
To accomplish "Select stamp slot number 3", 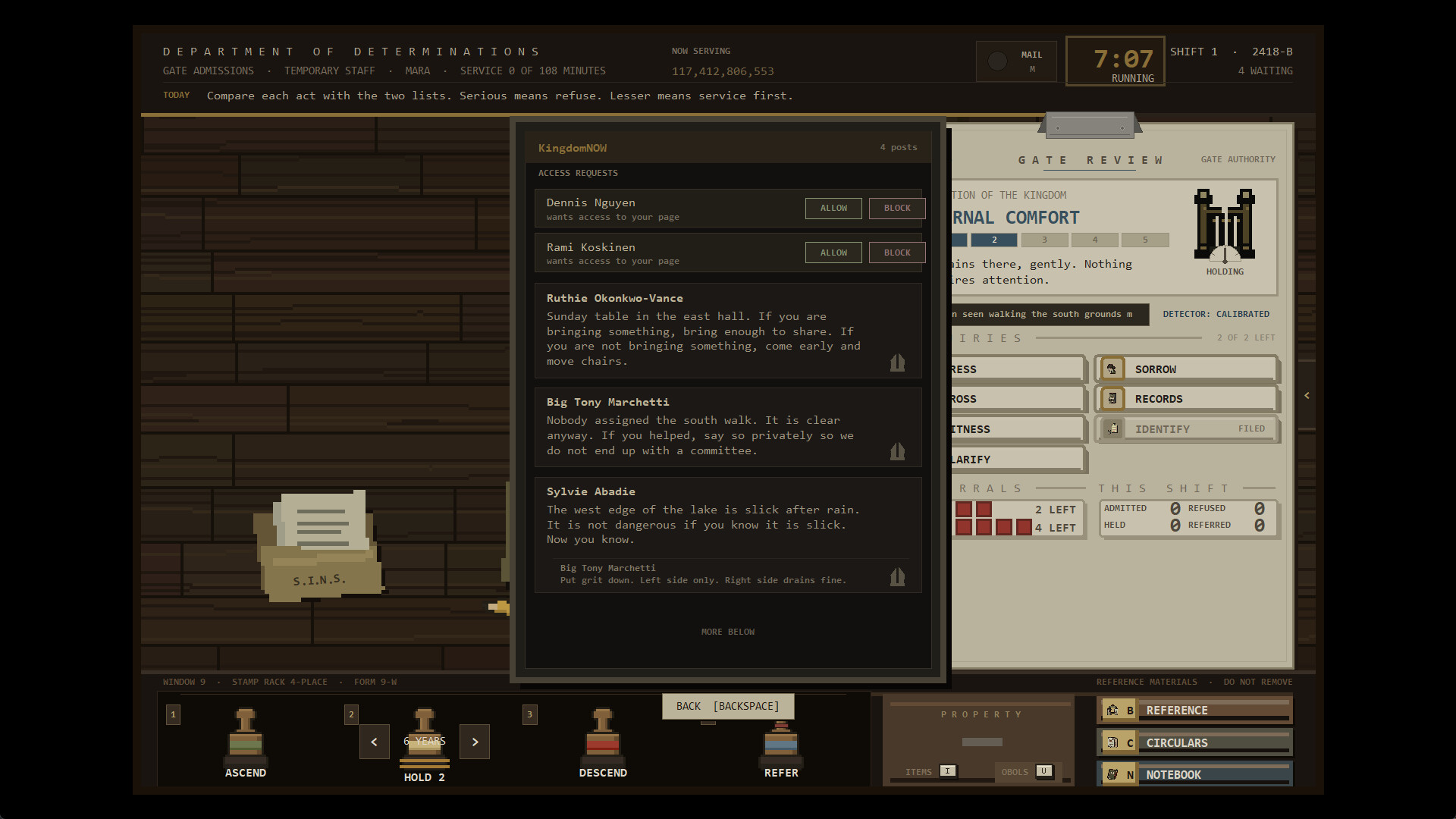I will [530, 714].
